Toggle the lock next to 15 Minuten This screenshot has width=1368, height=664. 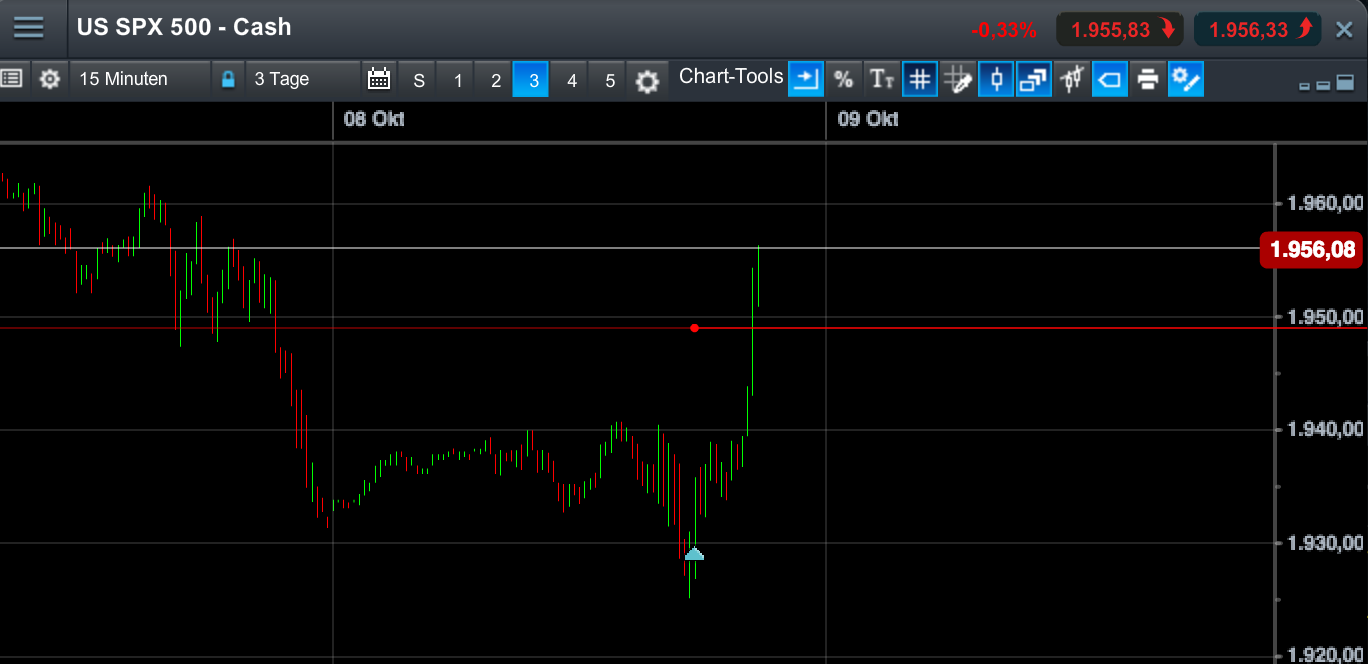coord(228,78)
